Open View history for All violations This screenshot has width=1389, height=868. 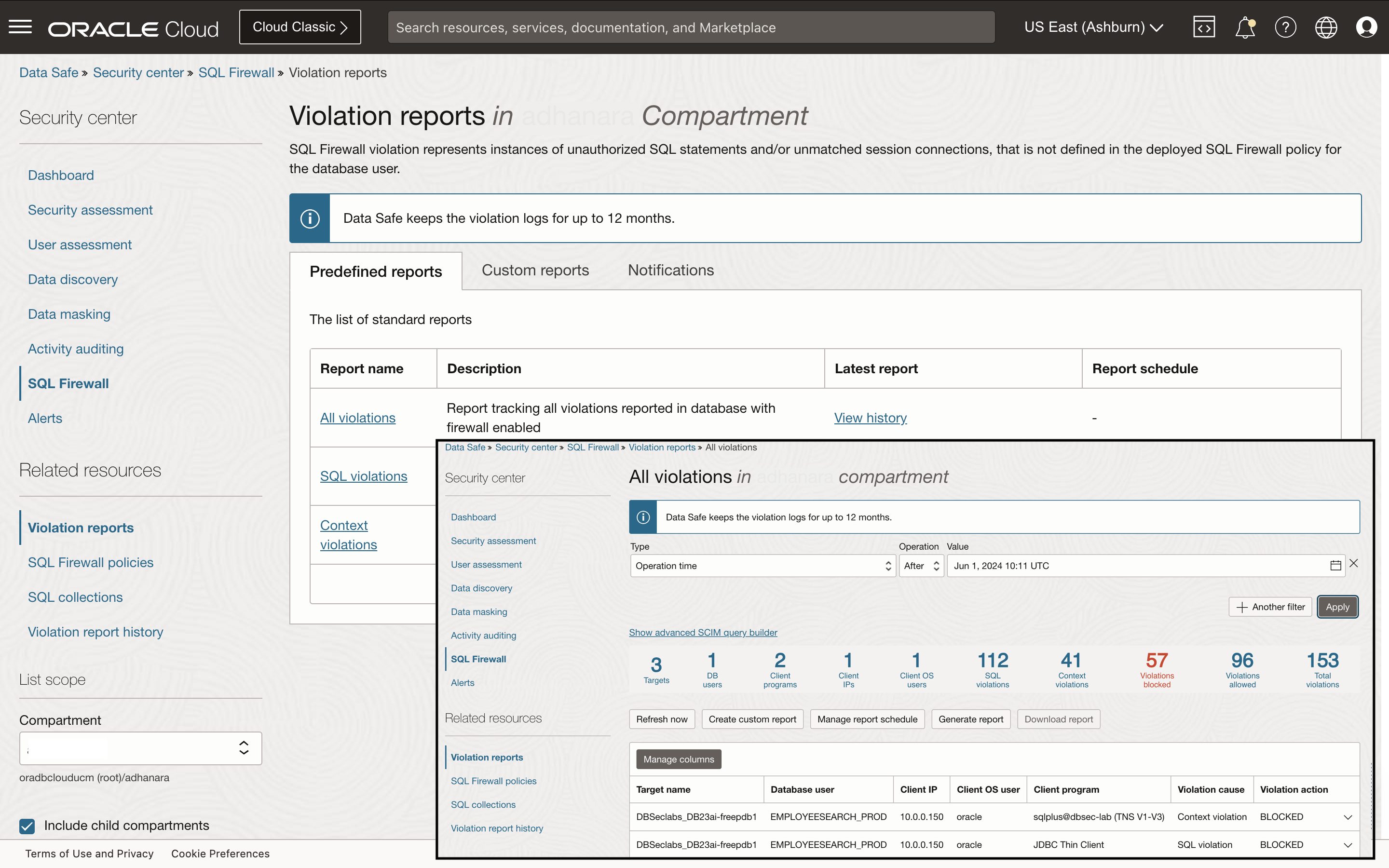pos(870,417)
